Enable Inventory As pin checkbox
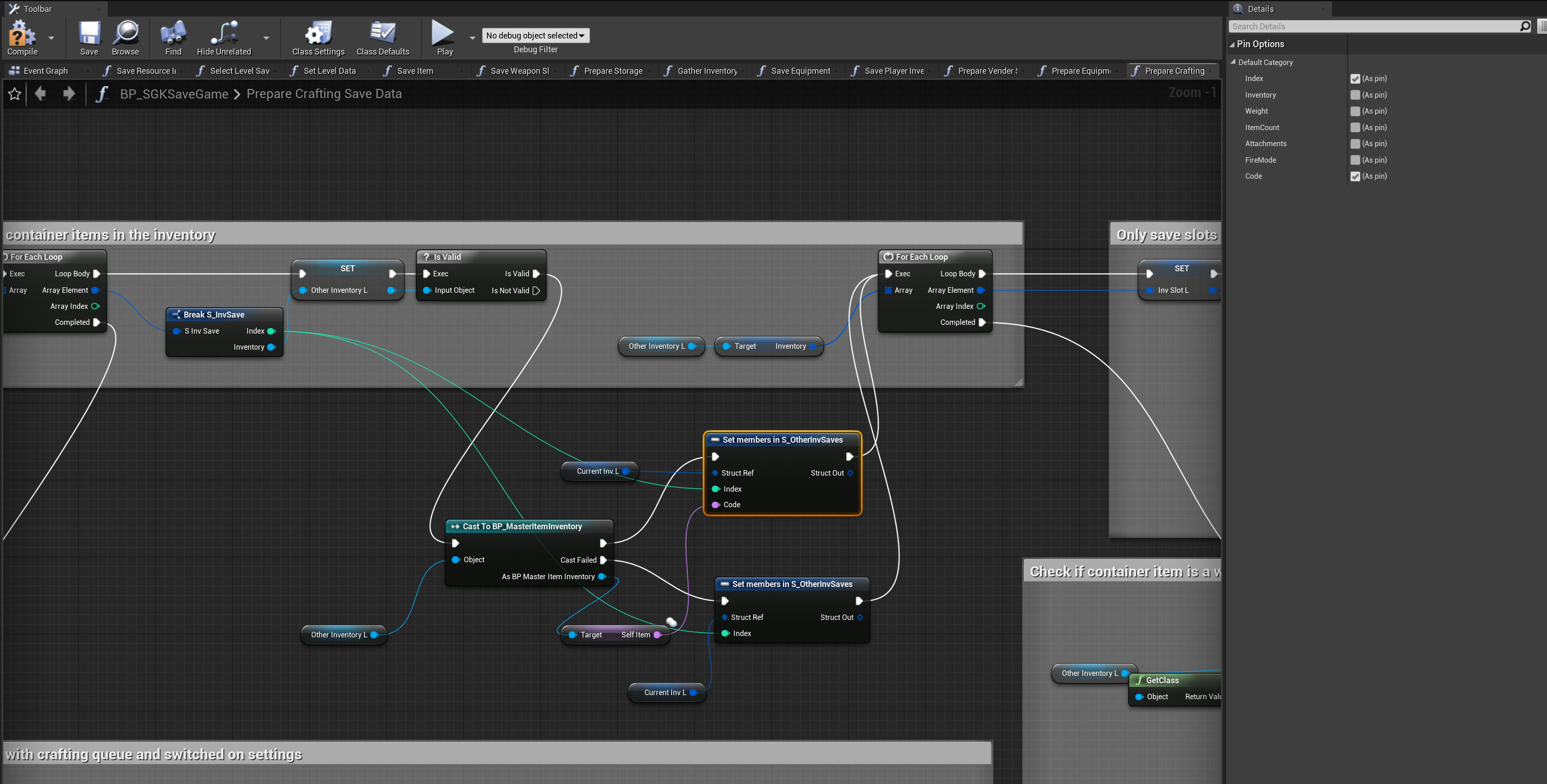This screenshot has height=784, width=1547. [1355, 95]
